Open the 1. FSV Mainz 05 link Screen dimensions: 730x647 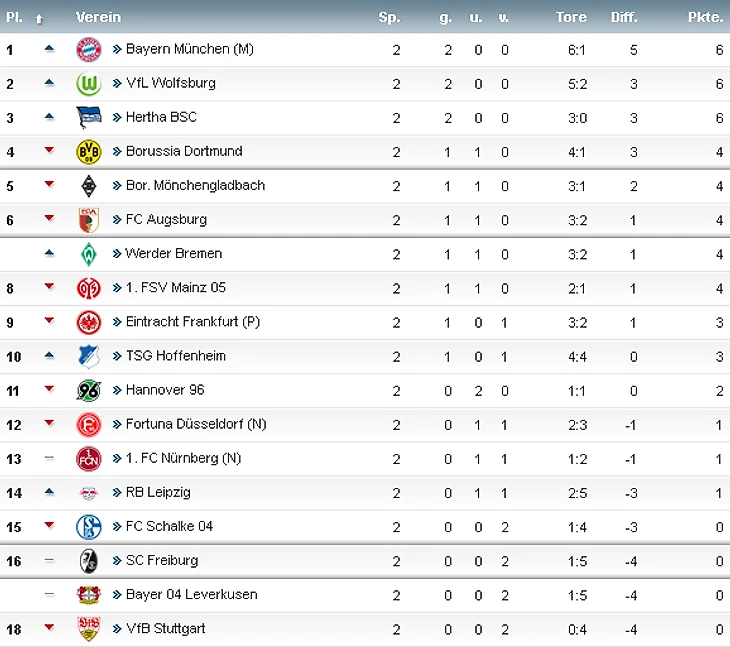pyautogui.click(x=175, y=287)
